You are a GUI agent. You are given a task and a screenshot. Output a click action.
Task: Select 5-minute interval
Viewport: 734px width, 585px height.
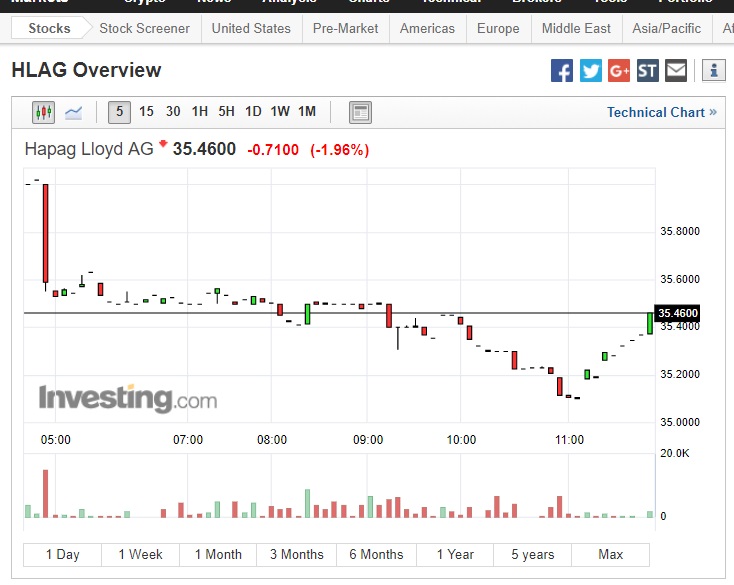pyautogui.click(x=119, y=112)
